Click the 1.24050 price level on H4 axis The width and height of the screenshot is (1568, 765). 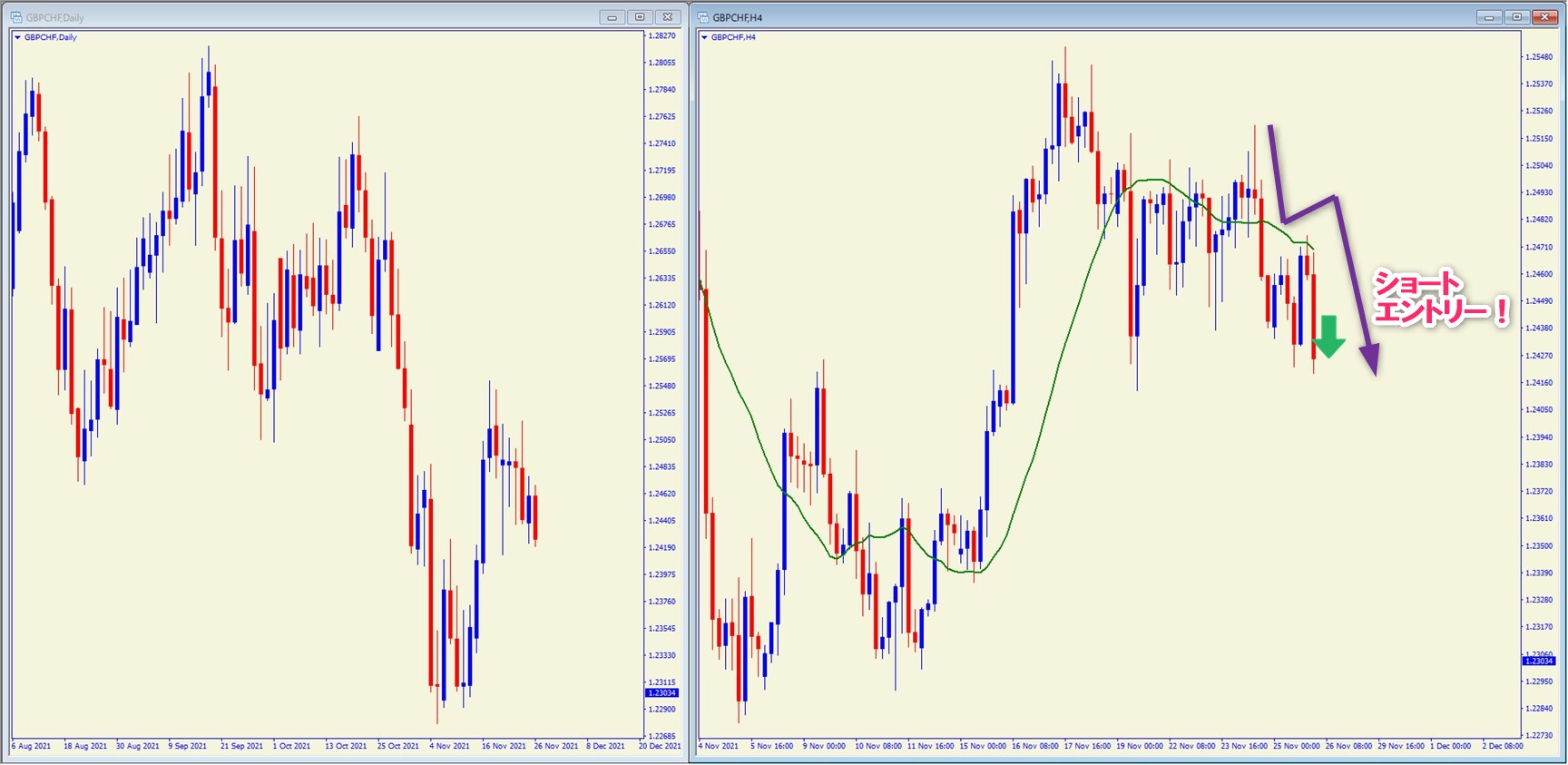click(1539, 409)
